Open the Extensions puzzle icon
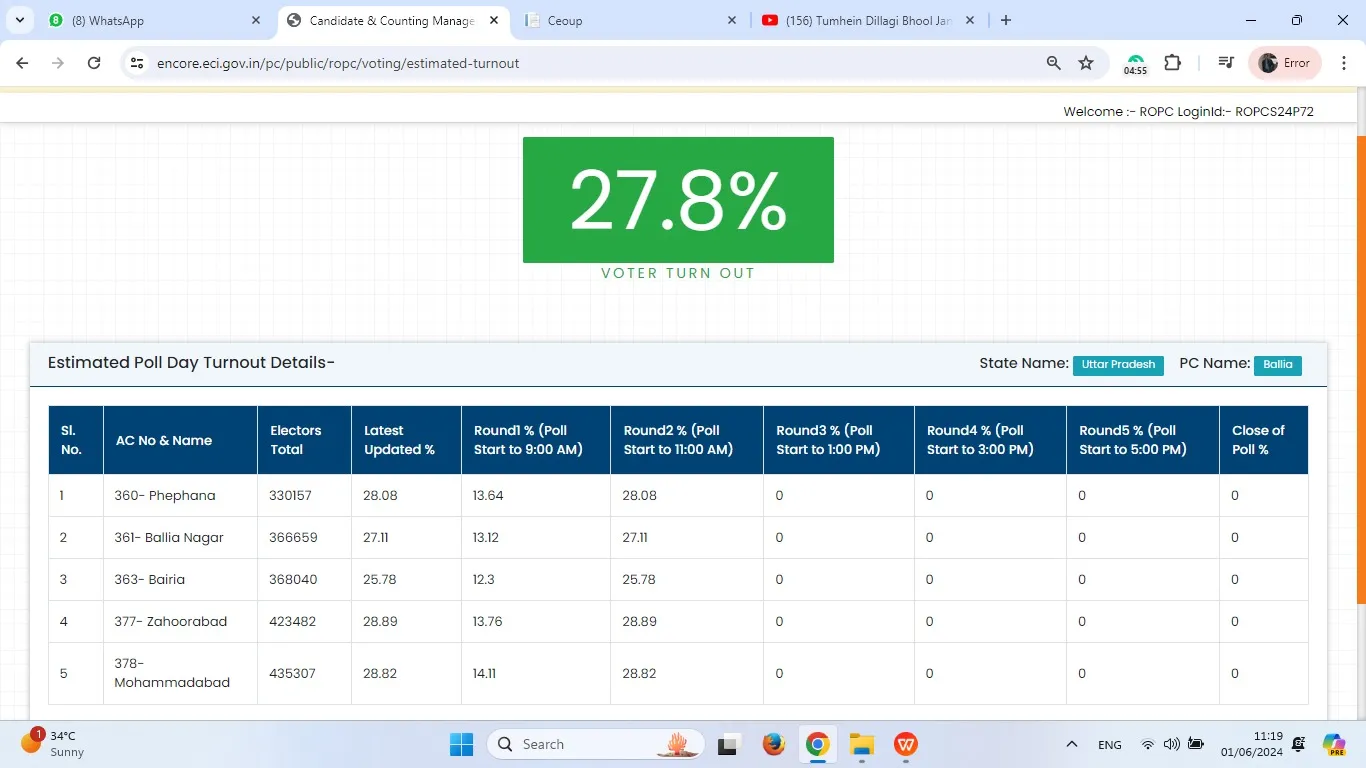Image resolution: width=1366 pixels, height=768 pixels. point(1173,63)
